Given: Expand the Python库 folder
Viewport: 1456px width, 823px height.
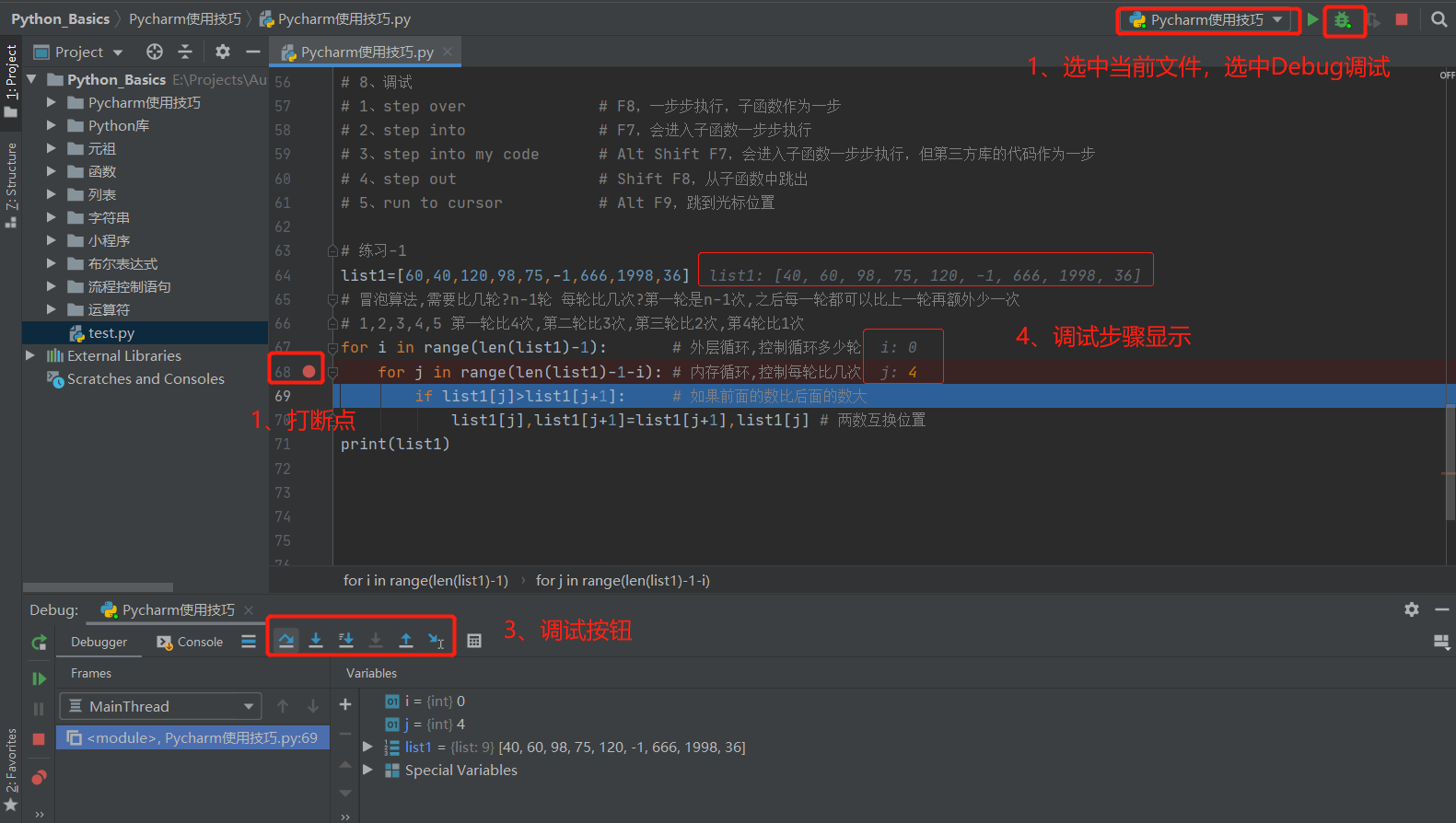Looking at the screenshot, I should pos(52,125).
